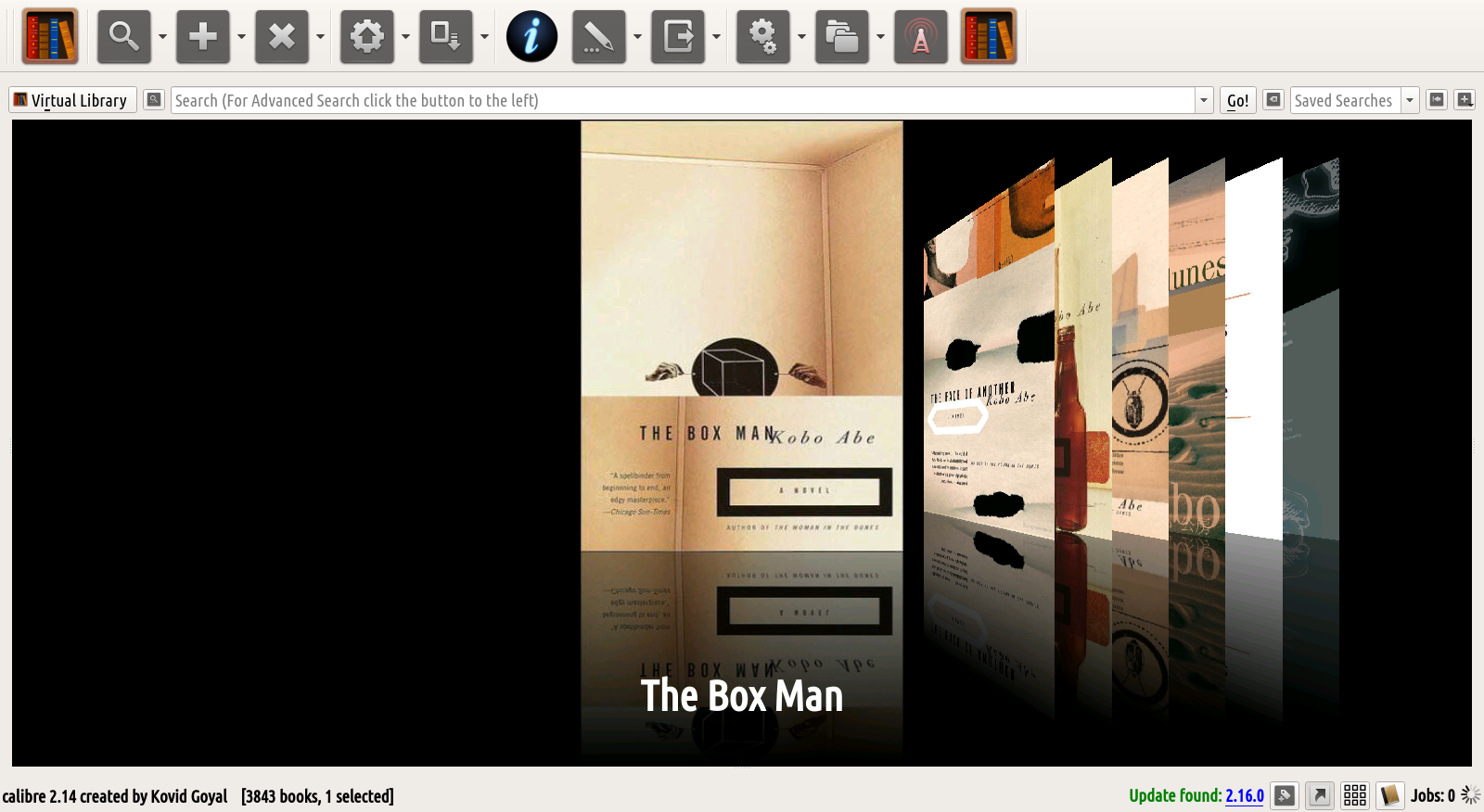Expand the arrow next to the magnifier icon
The height and width of the screenshot is (812, 1484).
[162, 37]
